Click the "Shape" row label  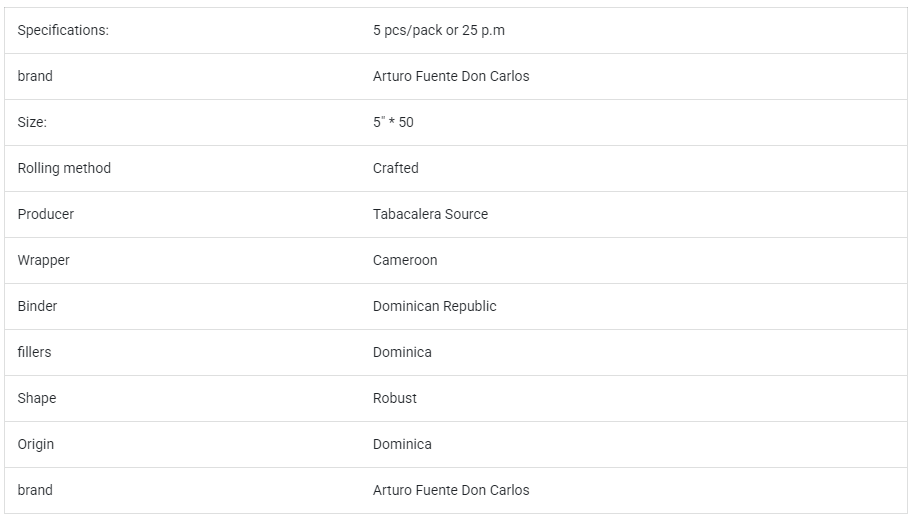(36, 398)
